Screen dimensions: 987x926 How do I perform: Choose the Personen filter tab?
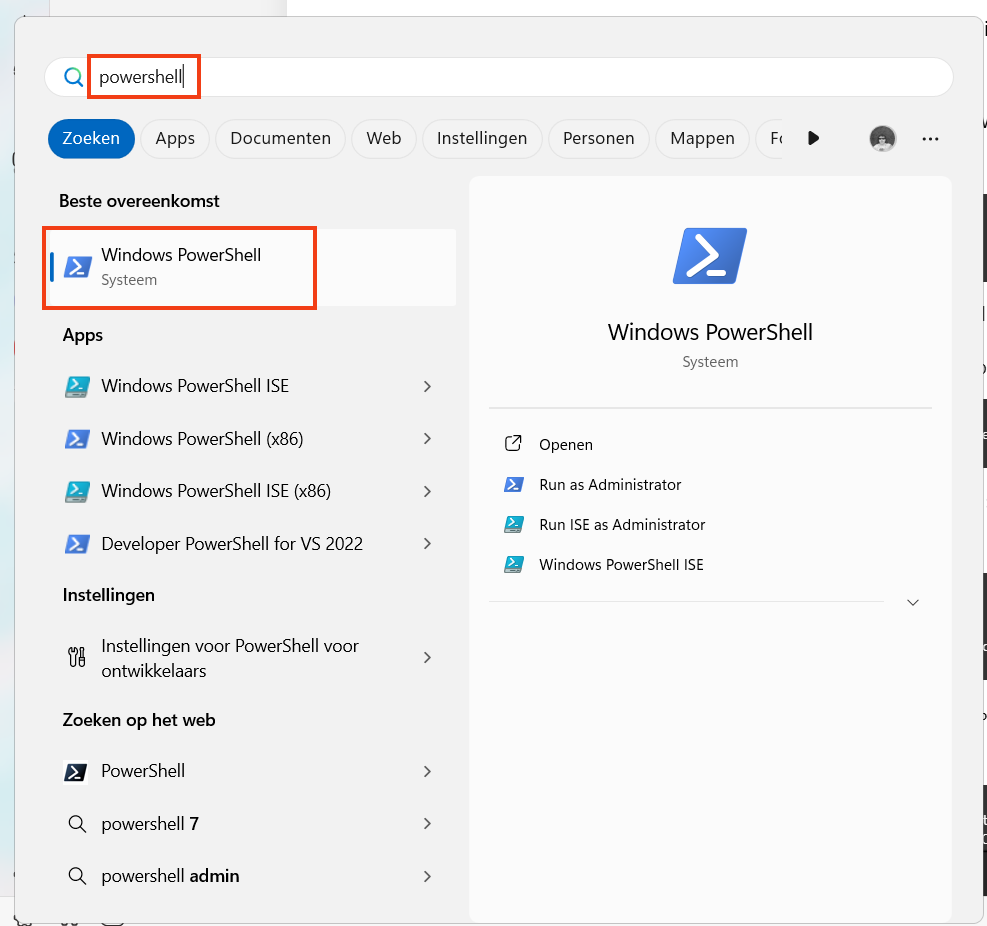[x=599, y=138]
